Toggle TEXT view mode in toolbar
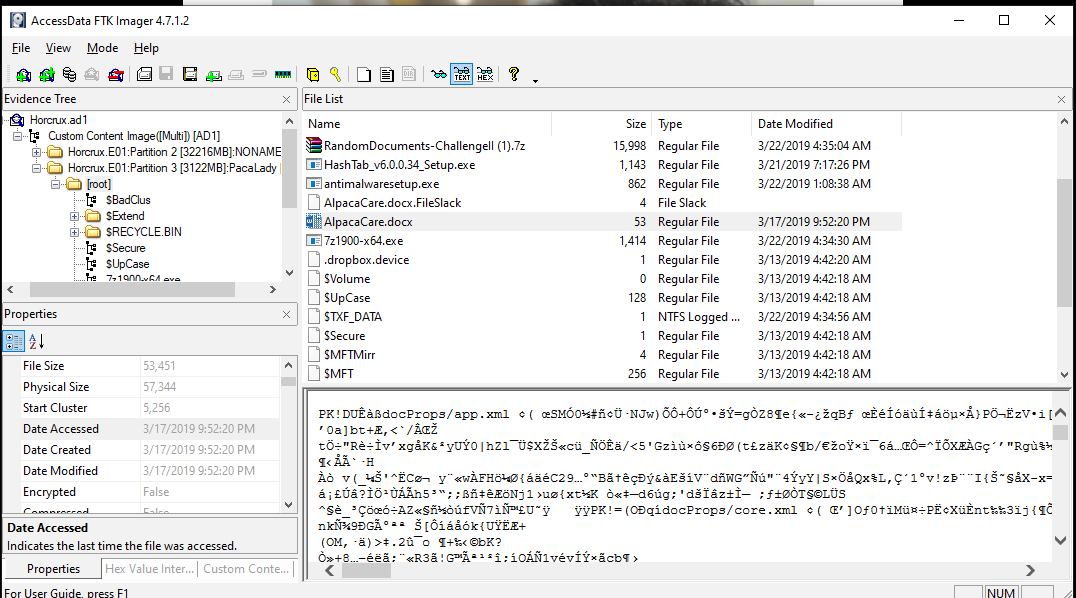Image resolution: width=1076 pixels, height=598 pixels. 462,75
